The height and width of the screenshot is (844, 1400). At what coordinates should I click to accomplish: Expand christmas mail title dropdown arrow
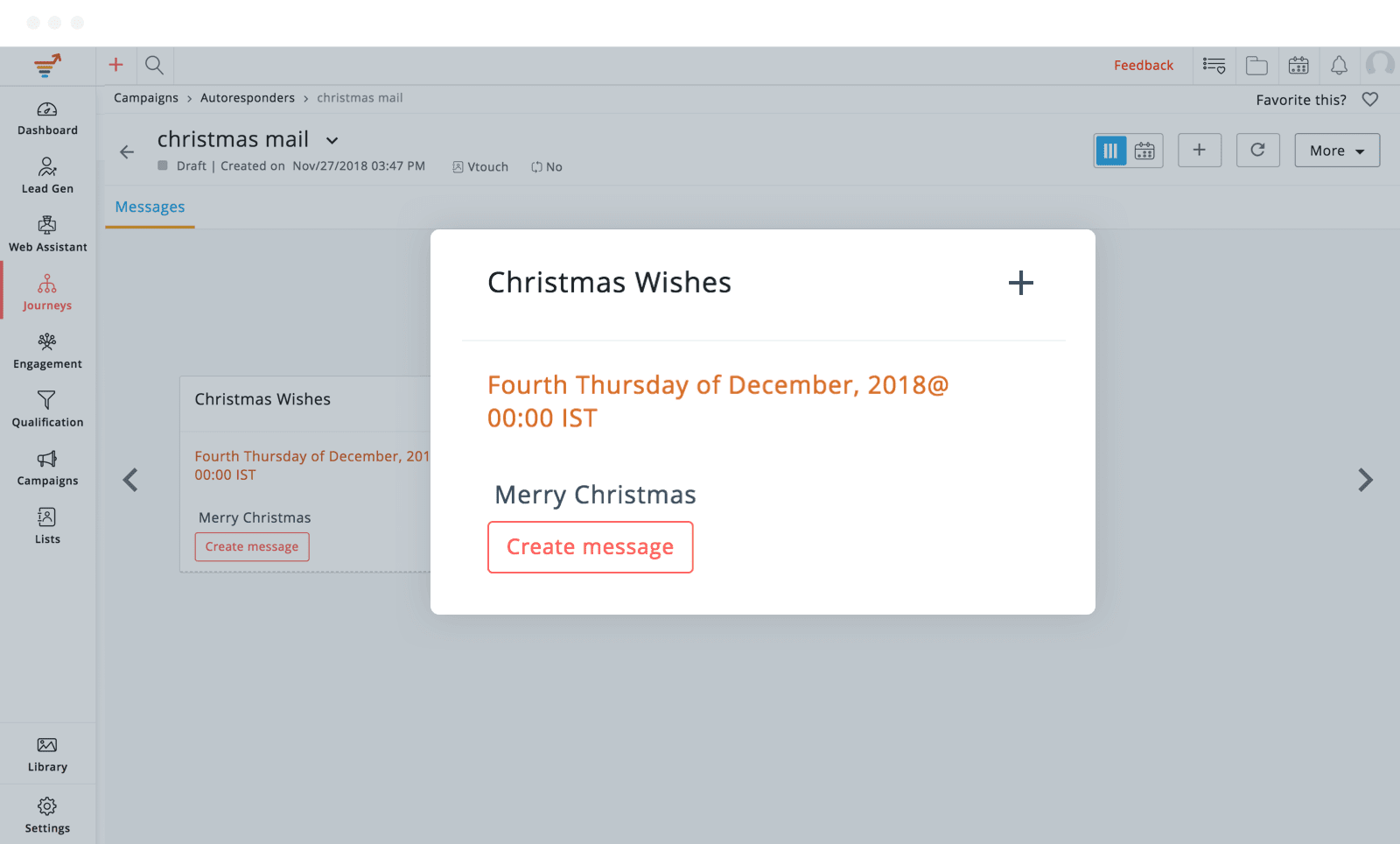(332, 140)
